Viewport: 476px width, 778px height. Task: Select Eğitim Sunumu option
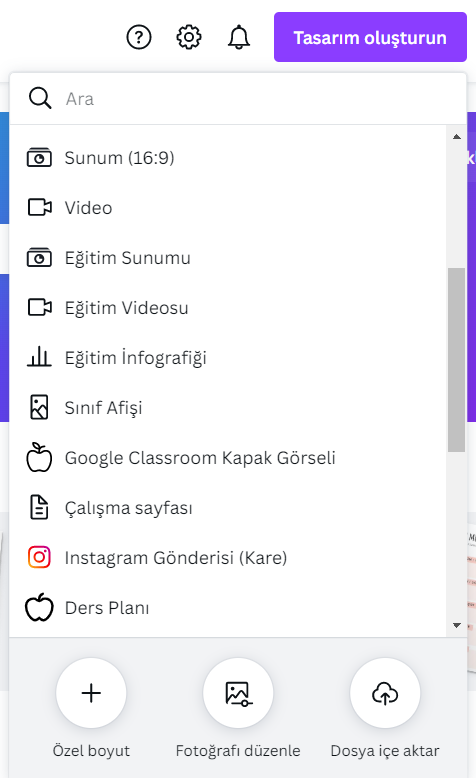coord(228,258)
